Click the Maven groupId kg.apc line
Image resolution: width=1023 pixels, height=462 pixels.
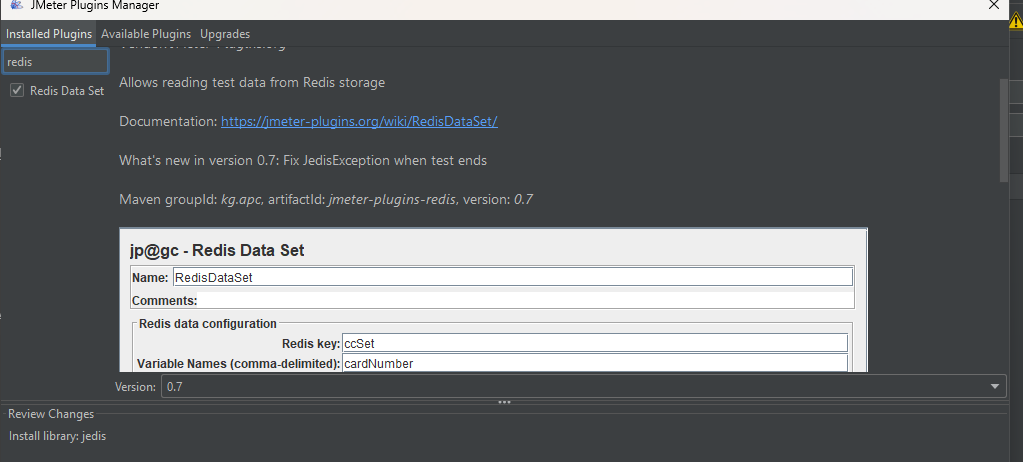tap(326, 199)
